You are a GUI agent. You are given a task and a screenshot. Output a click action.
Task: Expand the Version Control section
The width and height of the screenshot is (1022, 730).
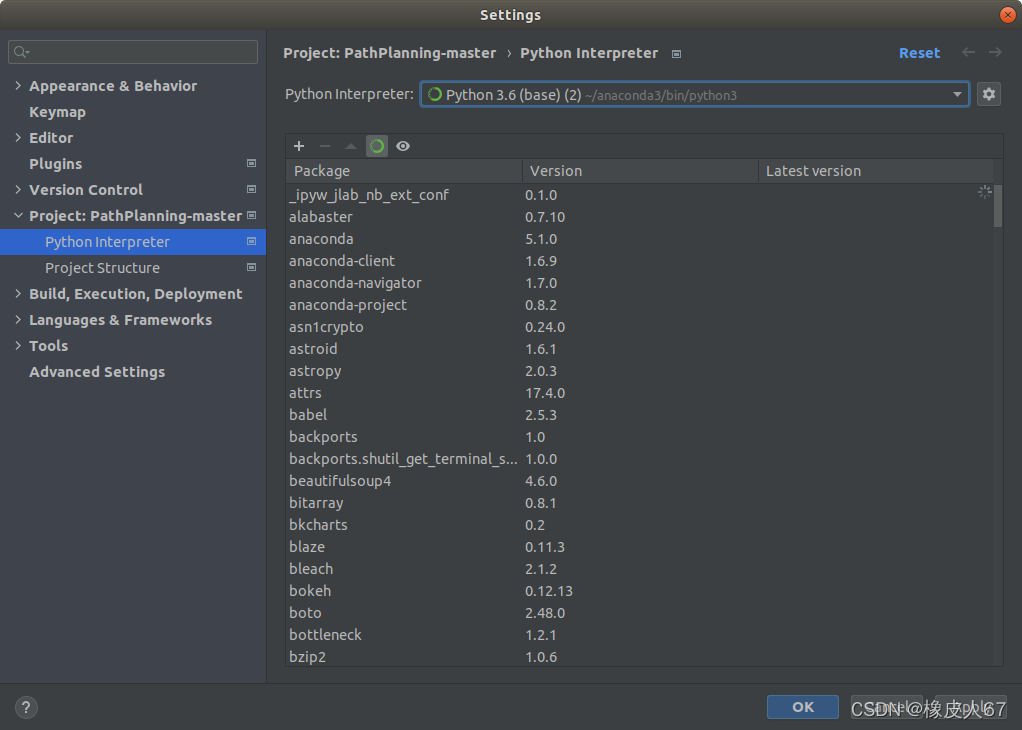point(18,190)
